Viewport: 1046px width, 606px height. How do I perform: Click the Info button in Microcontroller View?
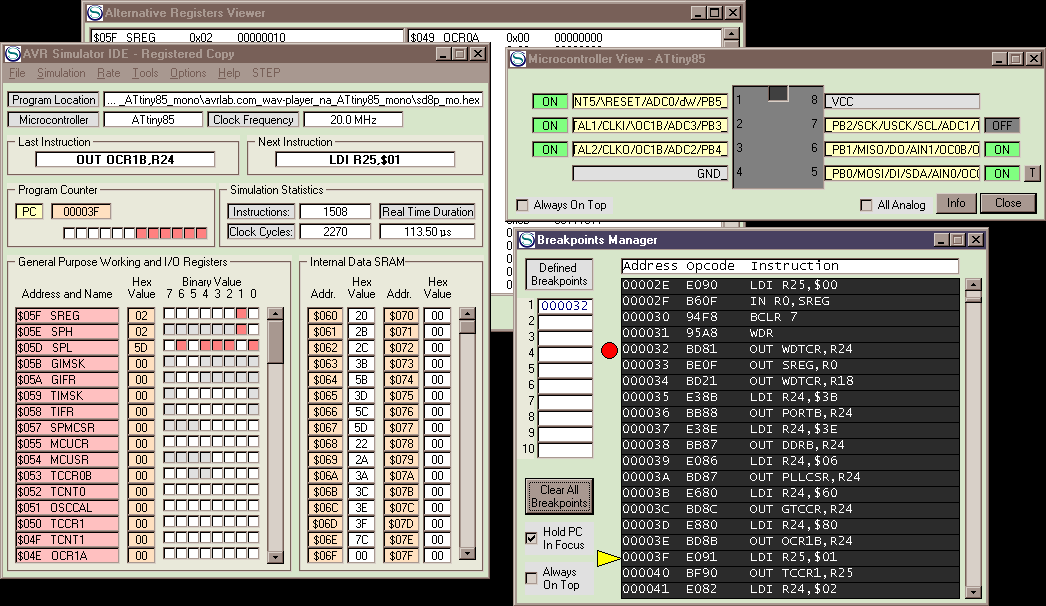pyautogui.click(x=956, y=203)
